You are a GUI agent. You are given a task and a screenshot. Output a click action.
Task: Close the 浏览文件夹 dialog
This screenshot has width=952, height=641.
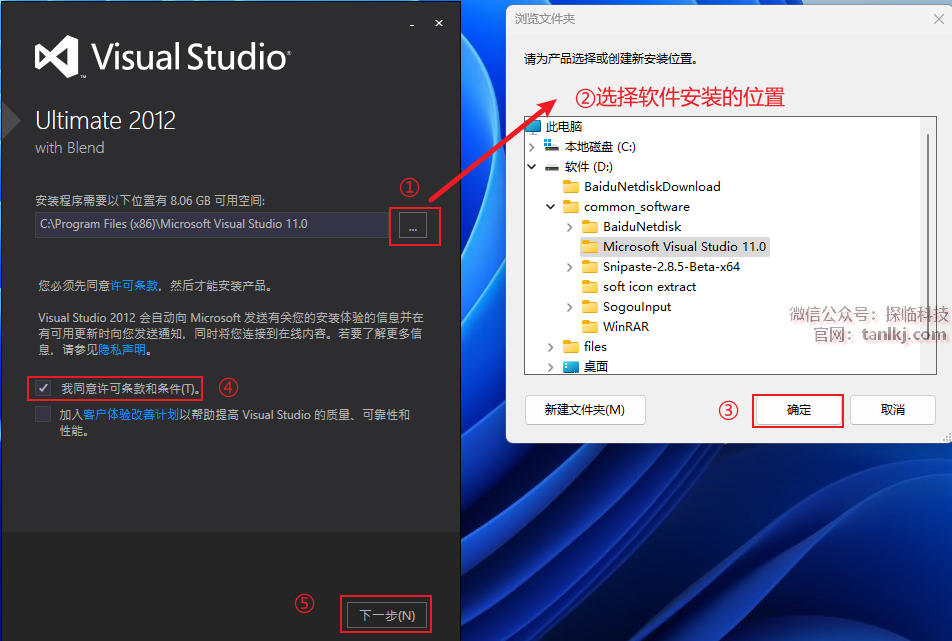click(939, 19)
